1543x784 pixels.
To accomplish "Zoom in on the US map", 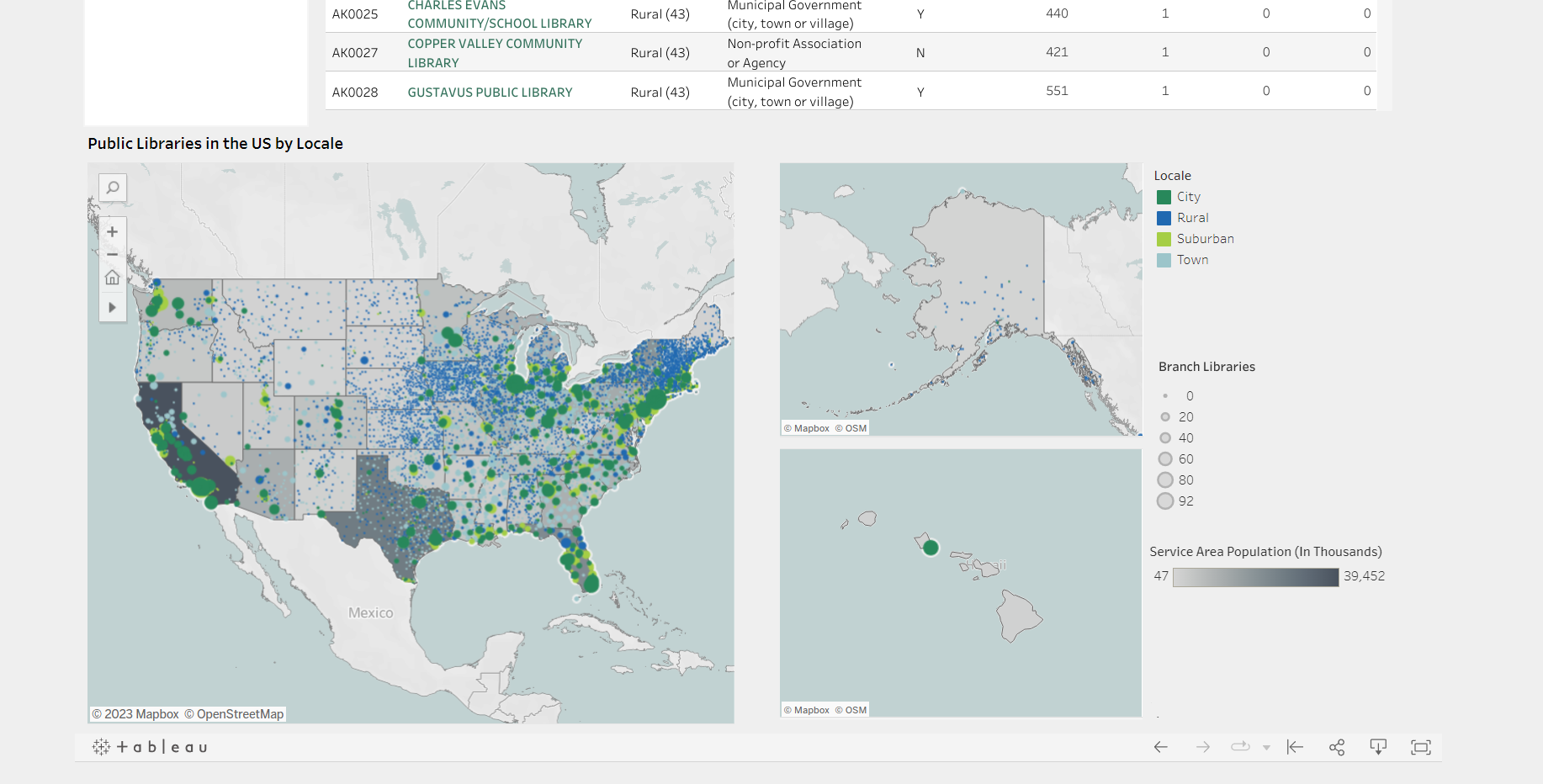I will (112, 232).
